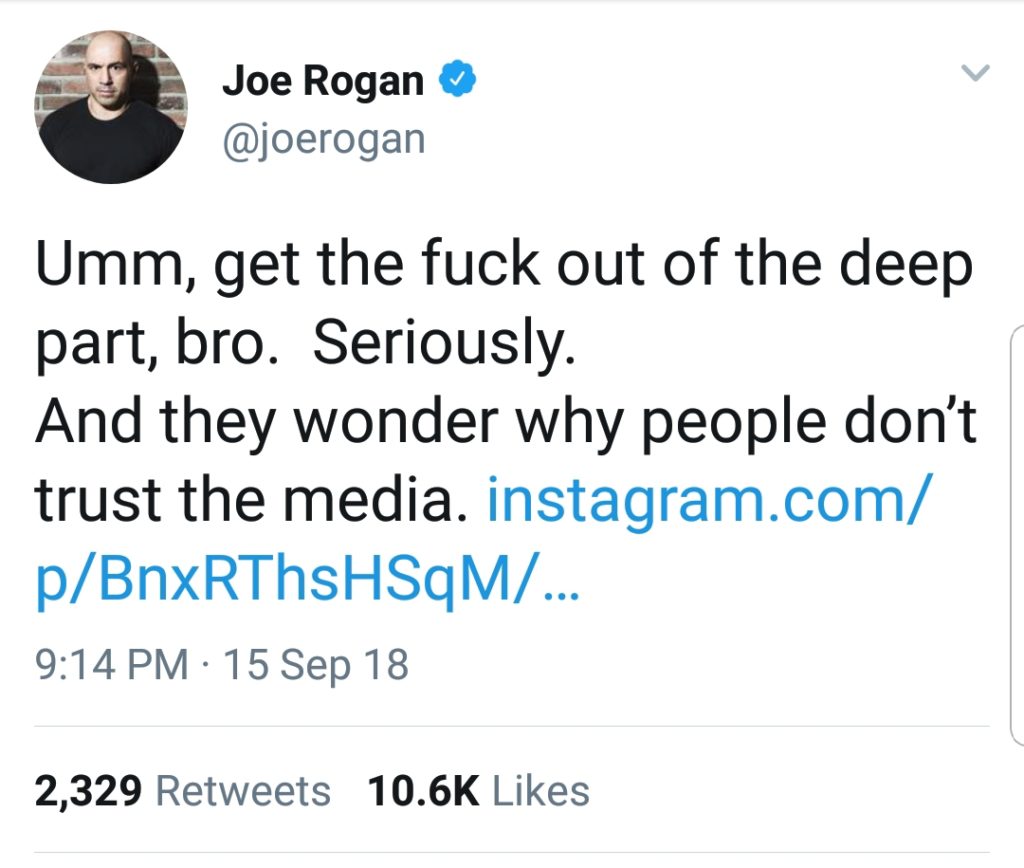
Task: View the 10.6K Likes list
Action: [479, 792]
